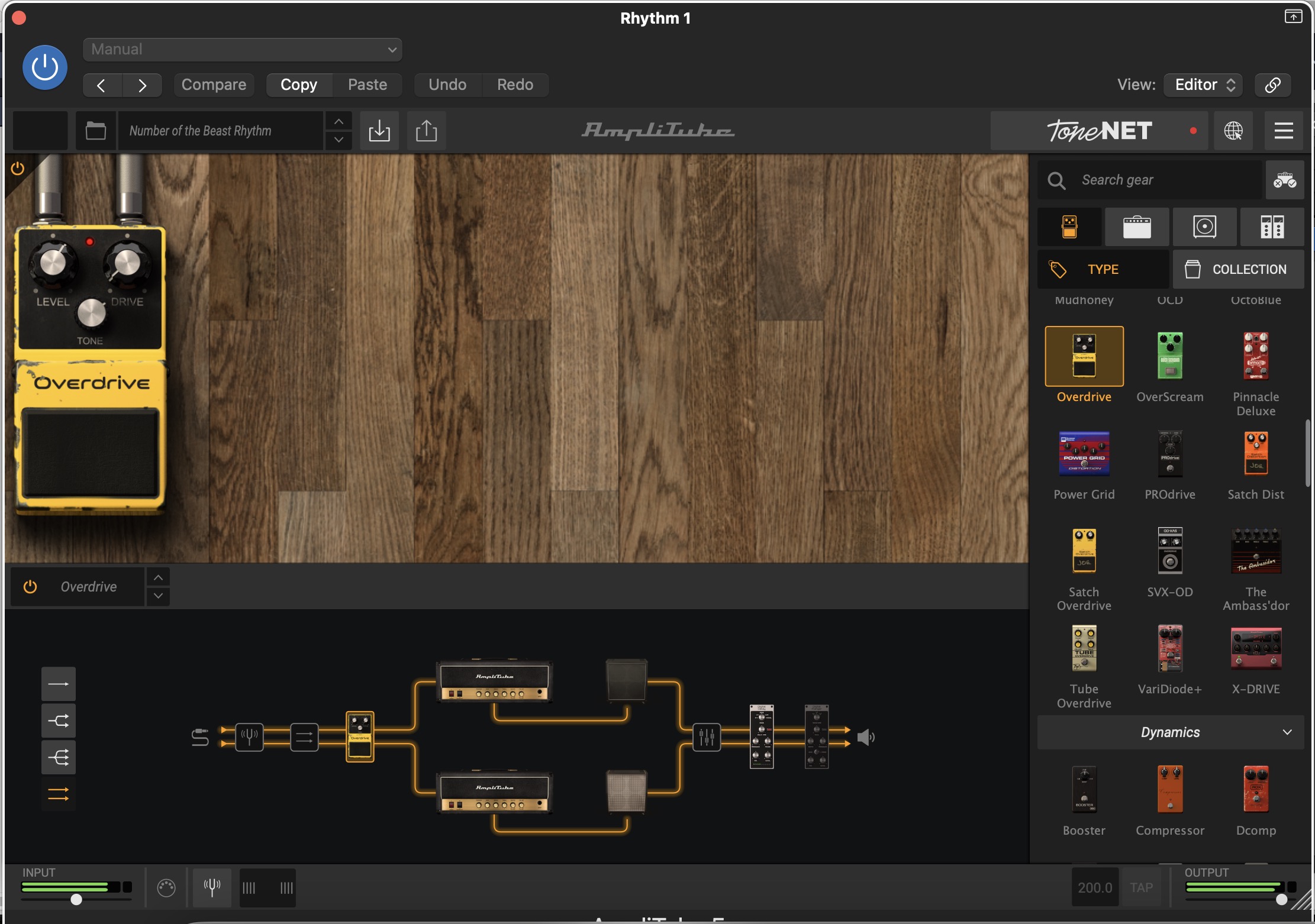Click the link chain icon
Image resolution: width=1315 pixels, height=924 pixels.
click(x=1273, y=85)
